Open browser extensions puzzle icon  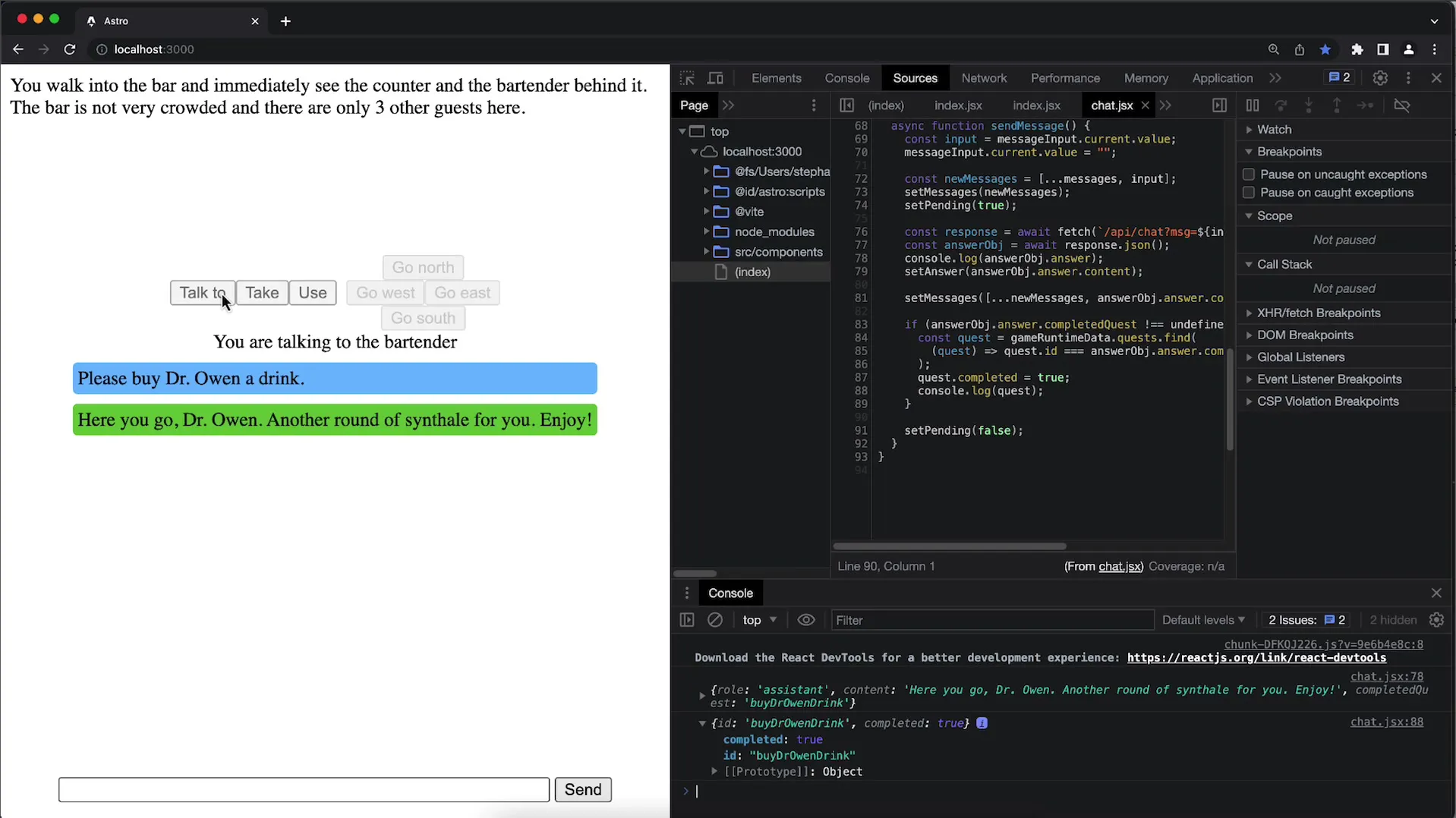pyautogui.click(x=1357, y=49)
